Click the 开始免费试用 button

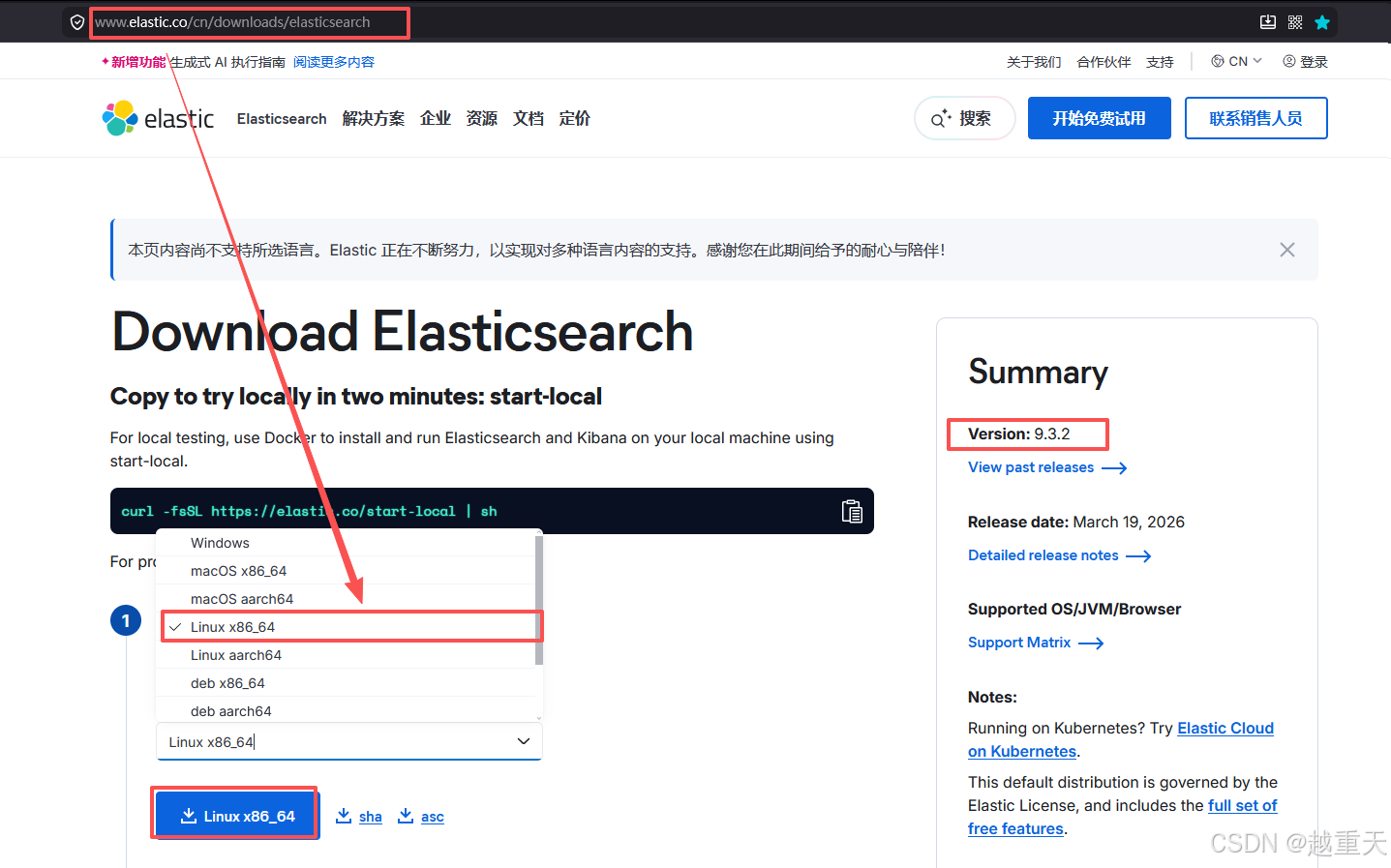pyautogui.click(x=1100, y=118)
